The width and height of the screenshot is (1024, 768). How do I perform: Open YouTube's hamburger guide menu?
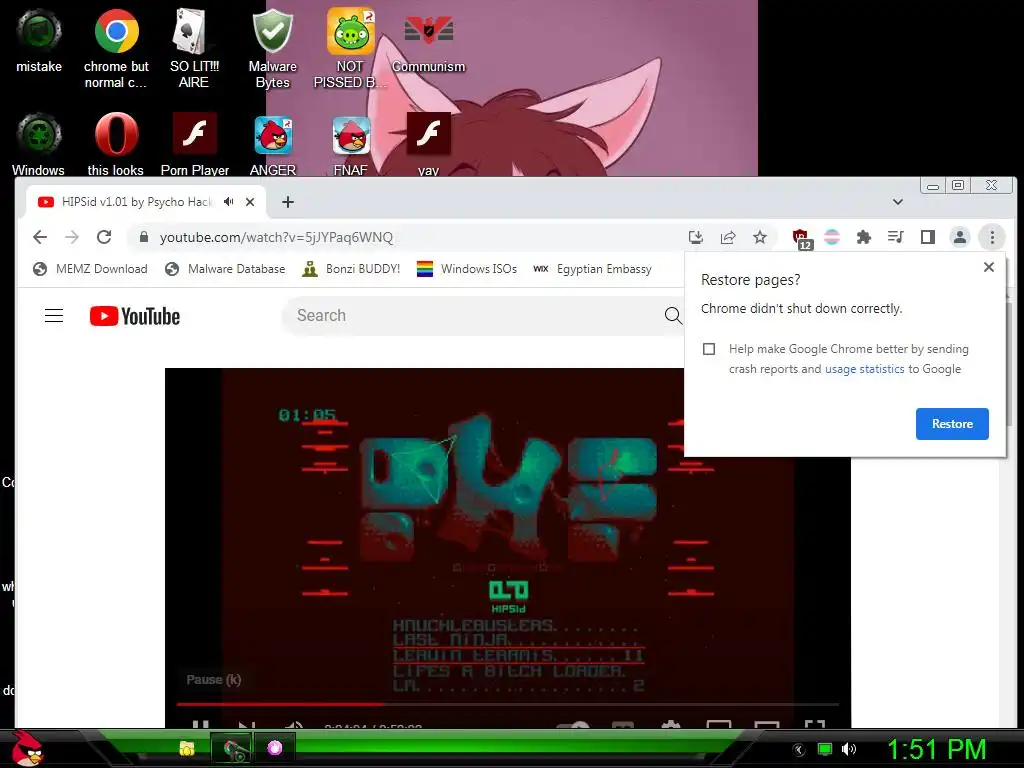click(x=54, y=316)
